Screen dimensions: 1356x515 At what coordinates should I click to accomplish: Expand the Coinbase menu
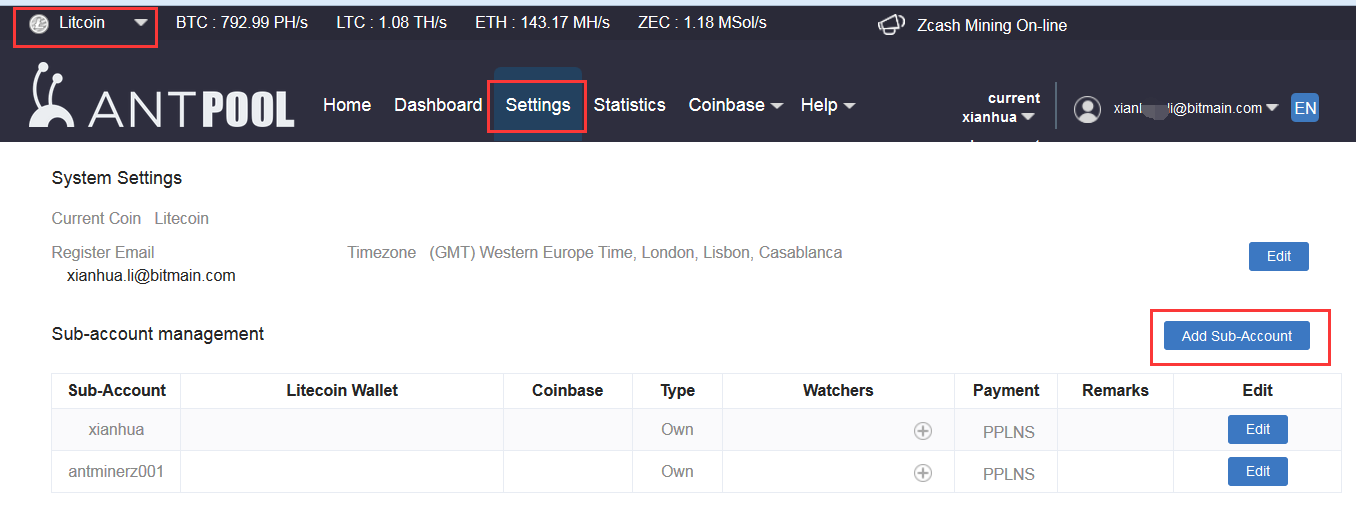tap(735, 105)
